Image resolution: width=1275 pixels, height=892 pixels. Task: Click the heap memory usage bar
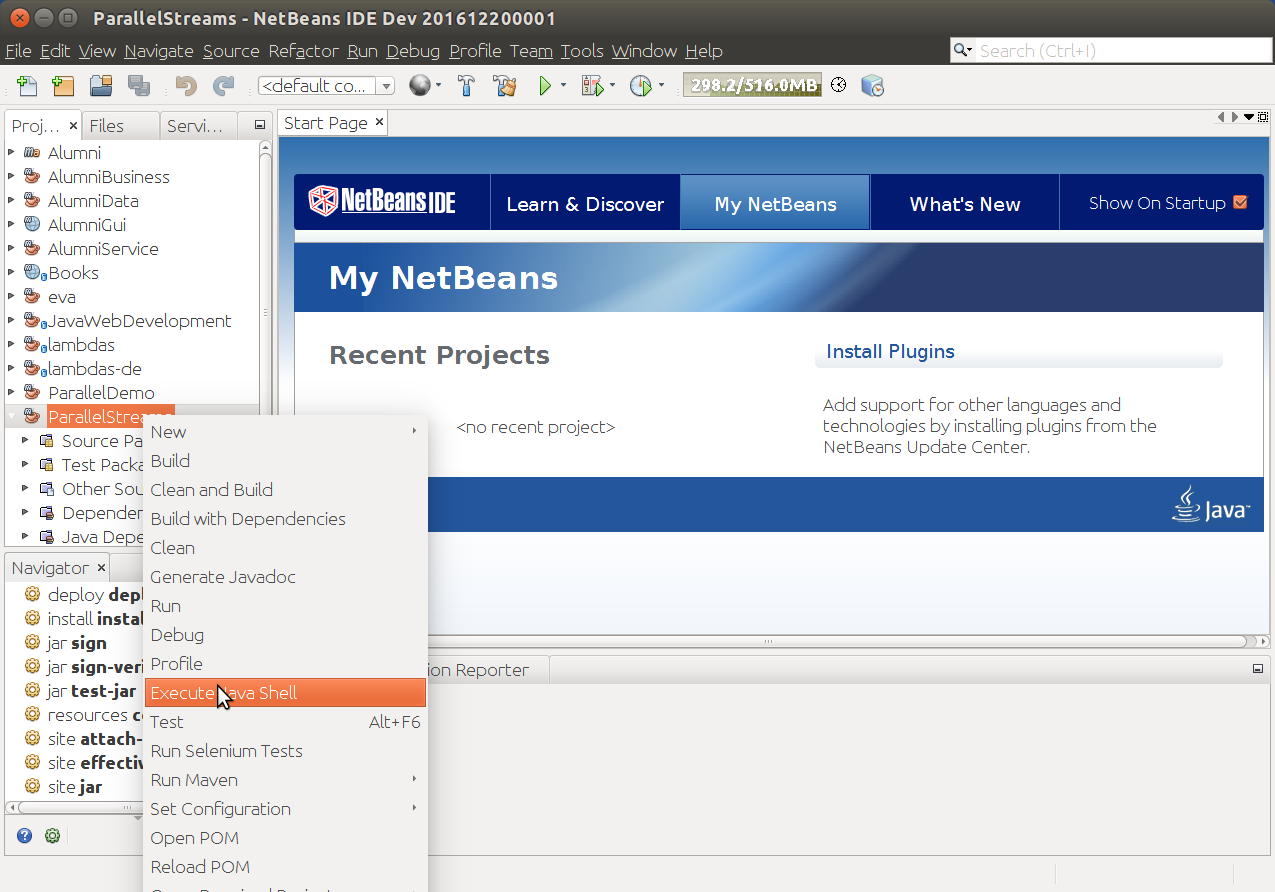point(752,86)
